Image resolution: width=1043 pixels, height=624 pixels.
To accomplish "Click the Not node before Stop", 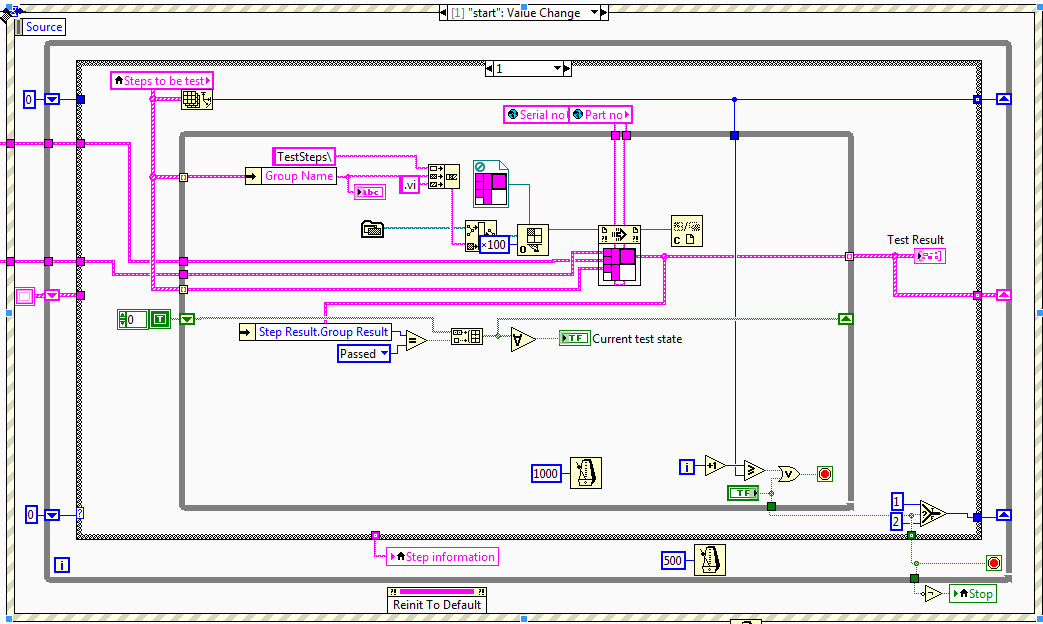I will click(x=933, y=593).
